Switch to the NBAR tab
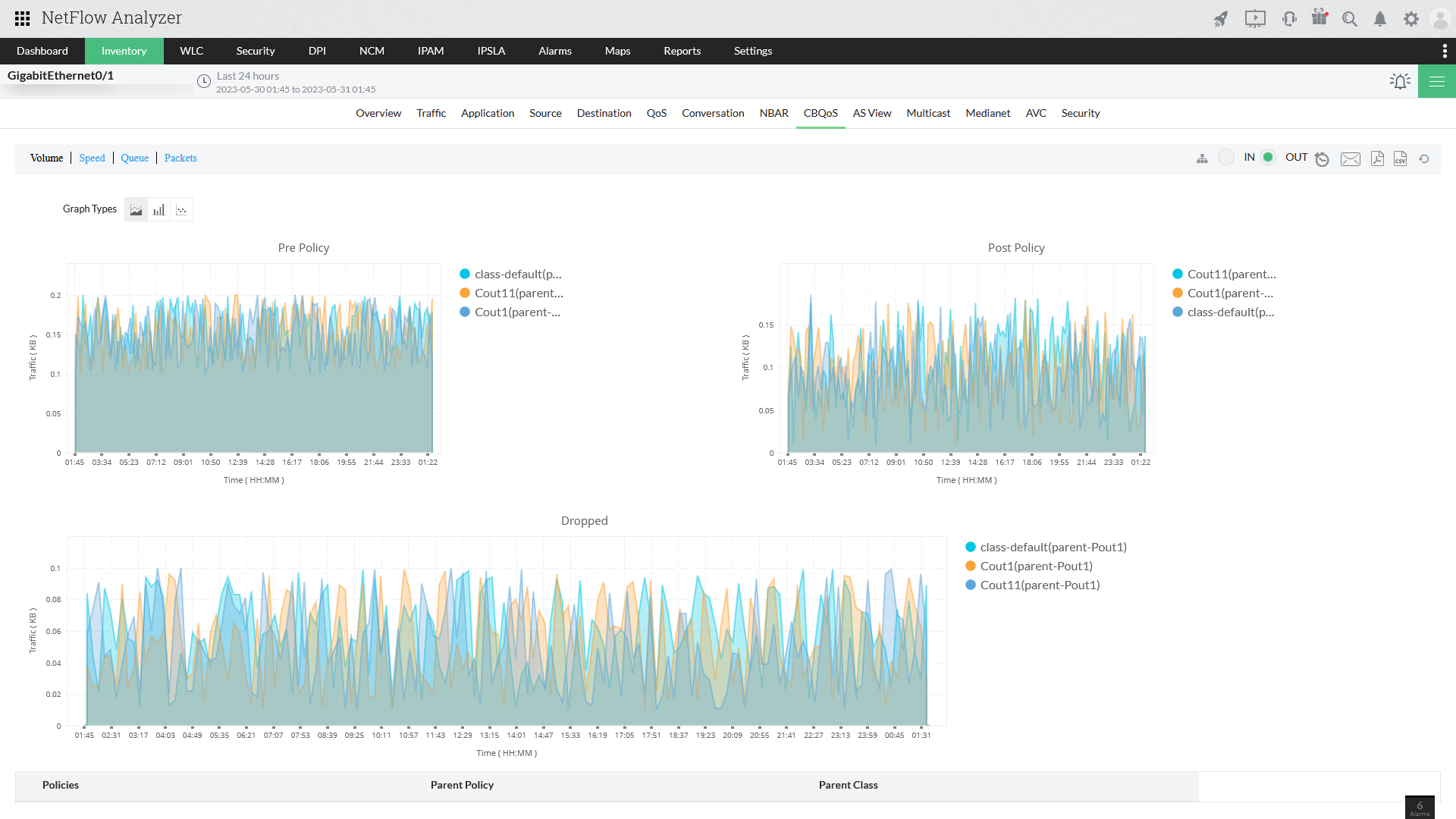This screenshot has width=1456, height=819. [773, 113]
